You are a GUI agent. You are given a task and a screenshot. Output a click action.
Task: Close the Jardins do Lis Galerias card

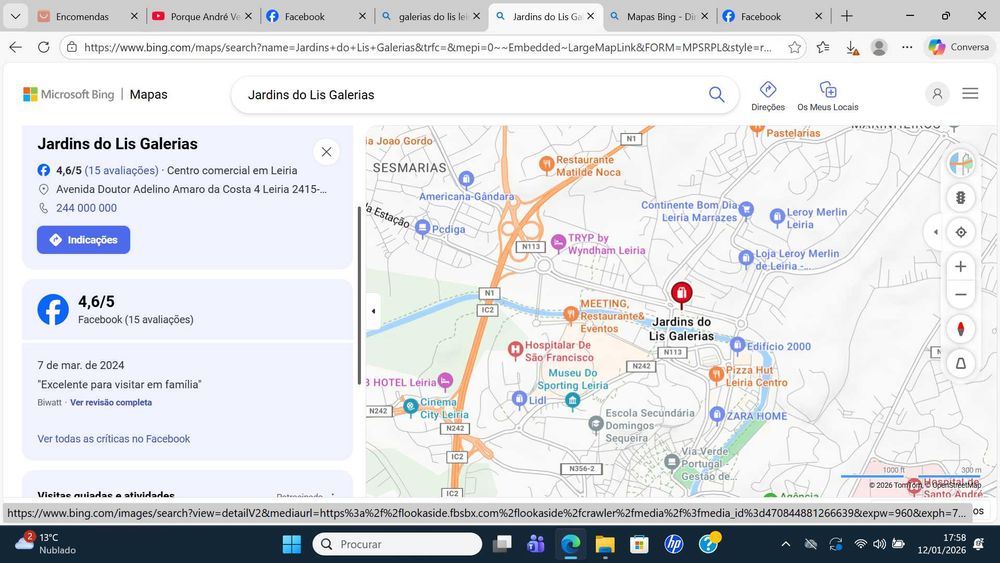[327, 152]
